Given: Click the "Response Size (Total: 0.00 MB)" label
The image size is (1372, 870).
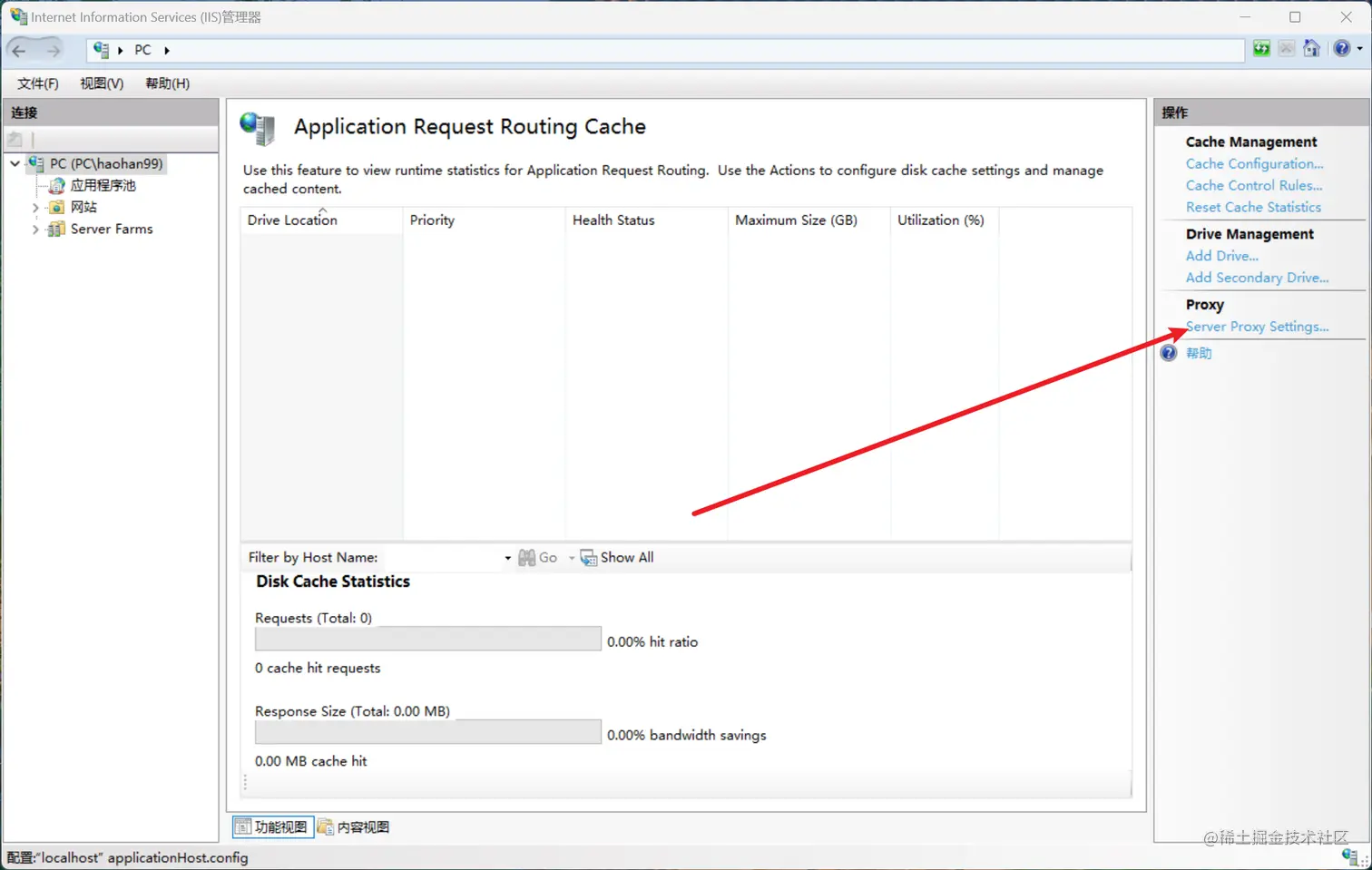Looking at the screenshot, I should 352,712.
